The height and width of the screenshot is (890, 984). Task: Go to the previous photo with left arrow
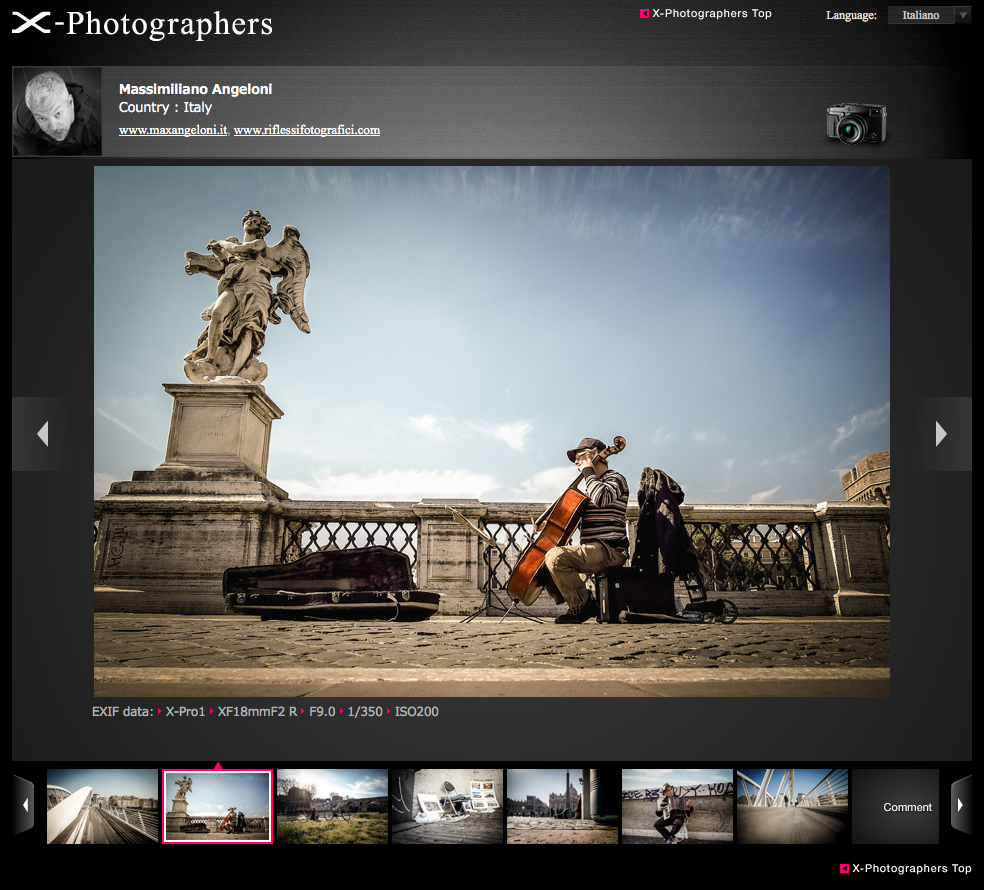coord(41,433)
